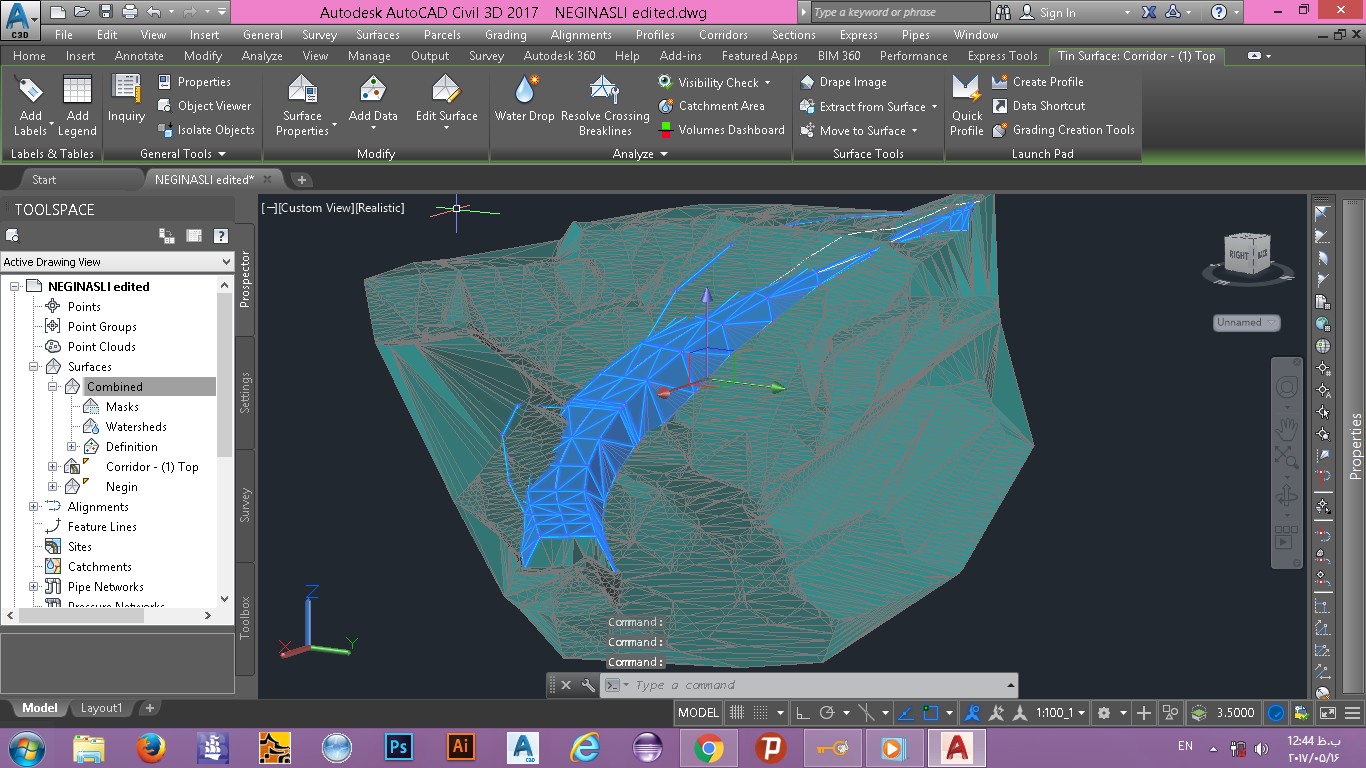Launch the Object Viewer
1366x768 pixels.
[x=205, y=106]
